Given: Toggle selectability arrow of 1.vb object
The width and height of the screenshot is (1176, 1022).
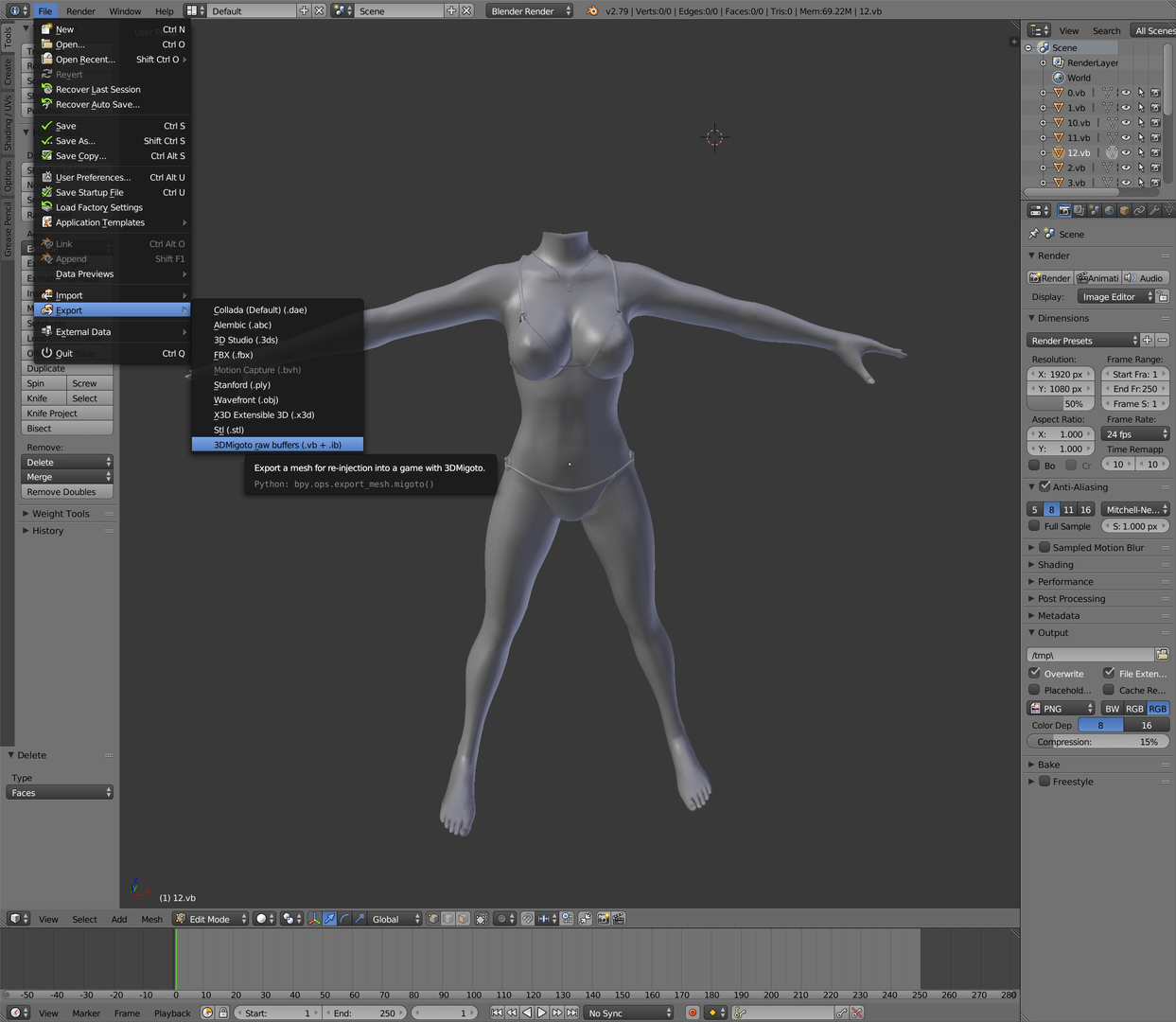Looking at the screenshot, I should coord(1141,108).
